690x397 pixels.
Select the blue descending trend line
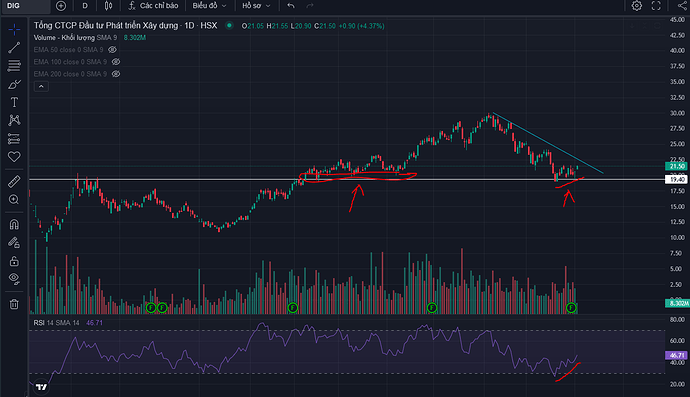point(548,143)
